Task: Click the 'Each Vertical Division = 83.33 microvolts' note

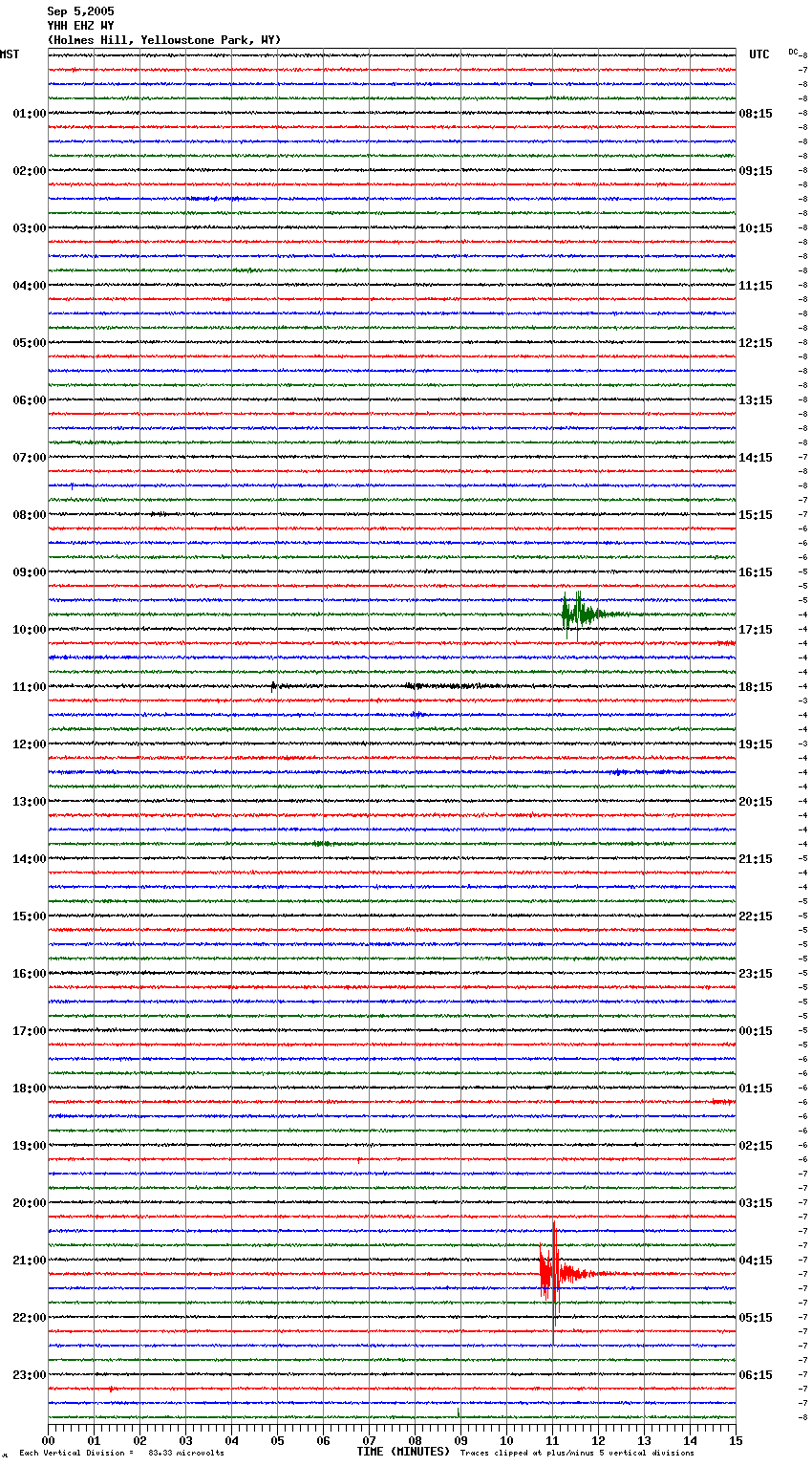Action: [x=121, y=1454]
